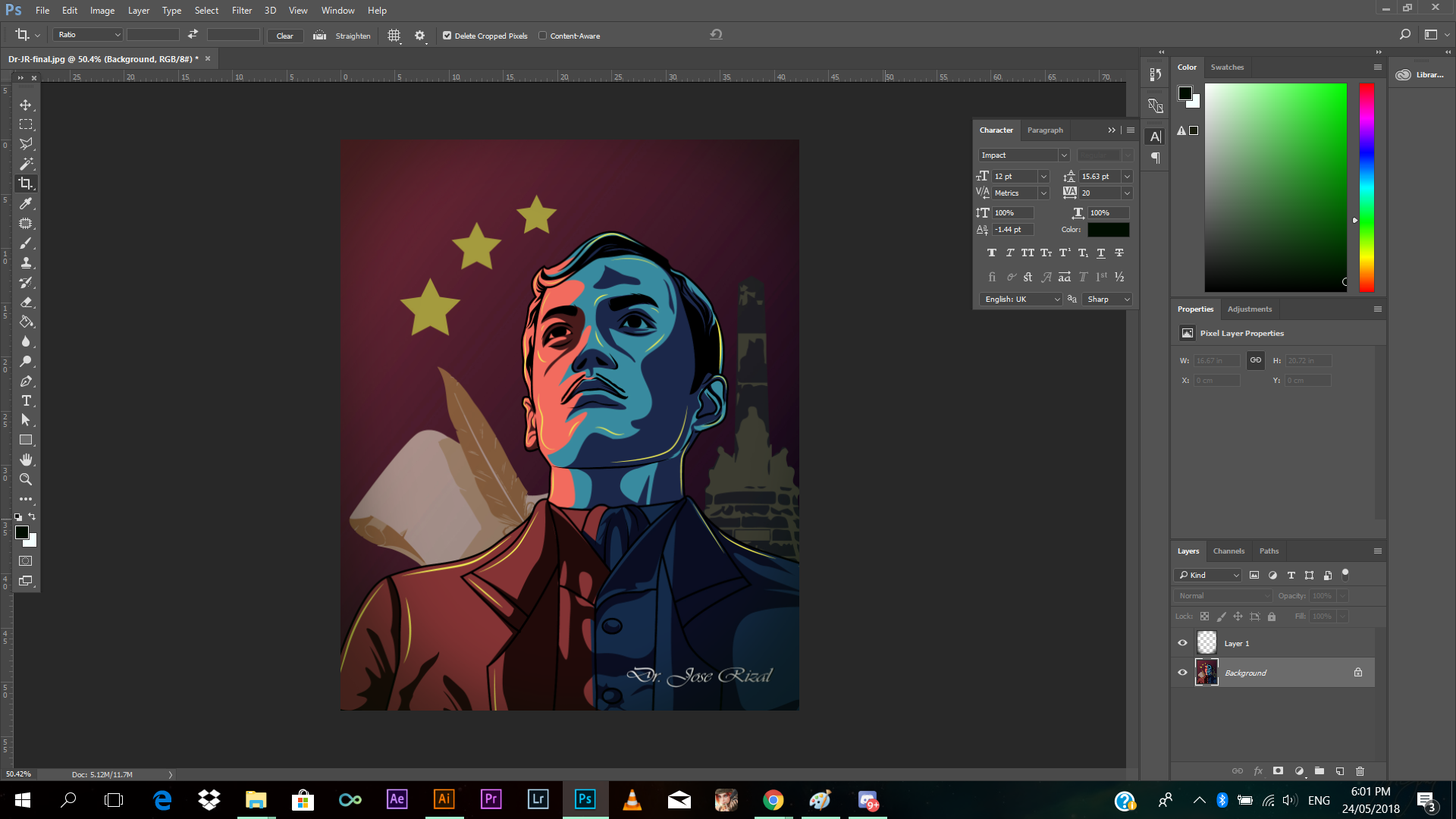This screenshot has width=1456, height=819.
Task: Click the Clear button in options bar
Action: click(285, 36)
